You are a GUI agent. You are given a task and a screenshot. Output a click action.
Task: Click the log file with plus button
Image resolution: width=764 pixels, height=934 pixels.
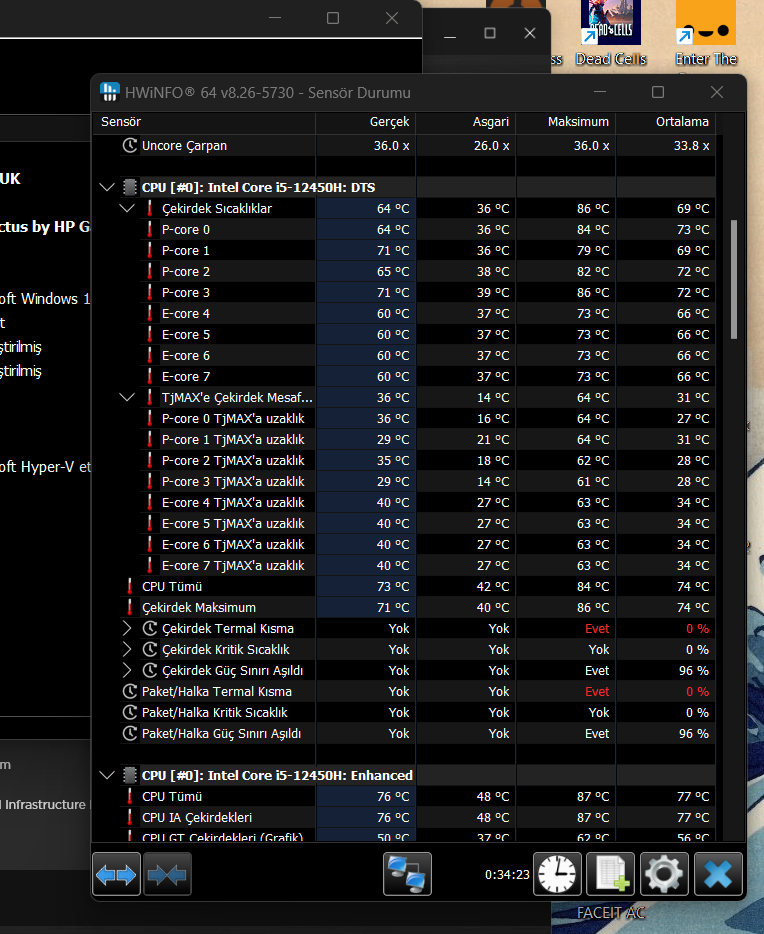[x=610, y=874]
